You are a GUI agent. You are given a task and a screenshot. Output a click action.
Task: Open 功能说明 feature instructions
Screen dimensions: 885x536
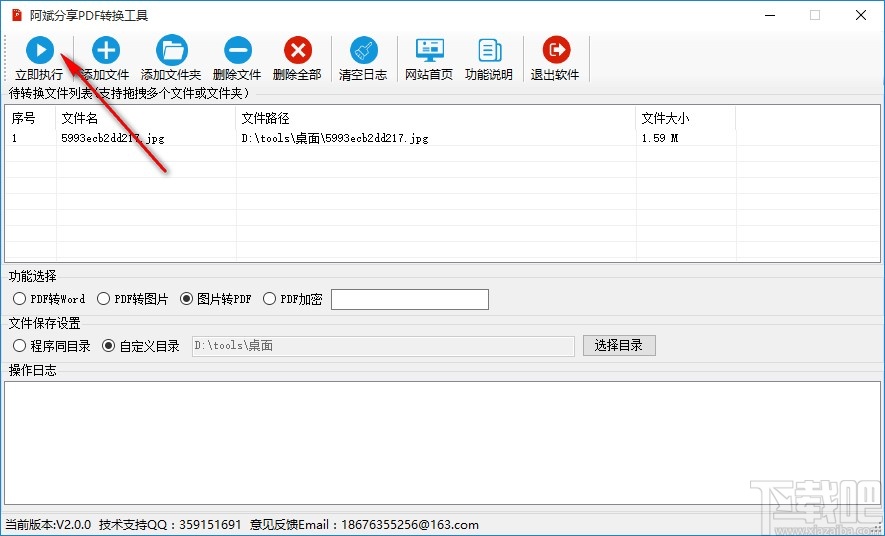tap(489, 59)
